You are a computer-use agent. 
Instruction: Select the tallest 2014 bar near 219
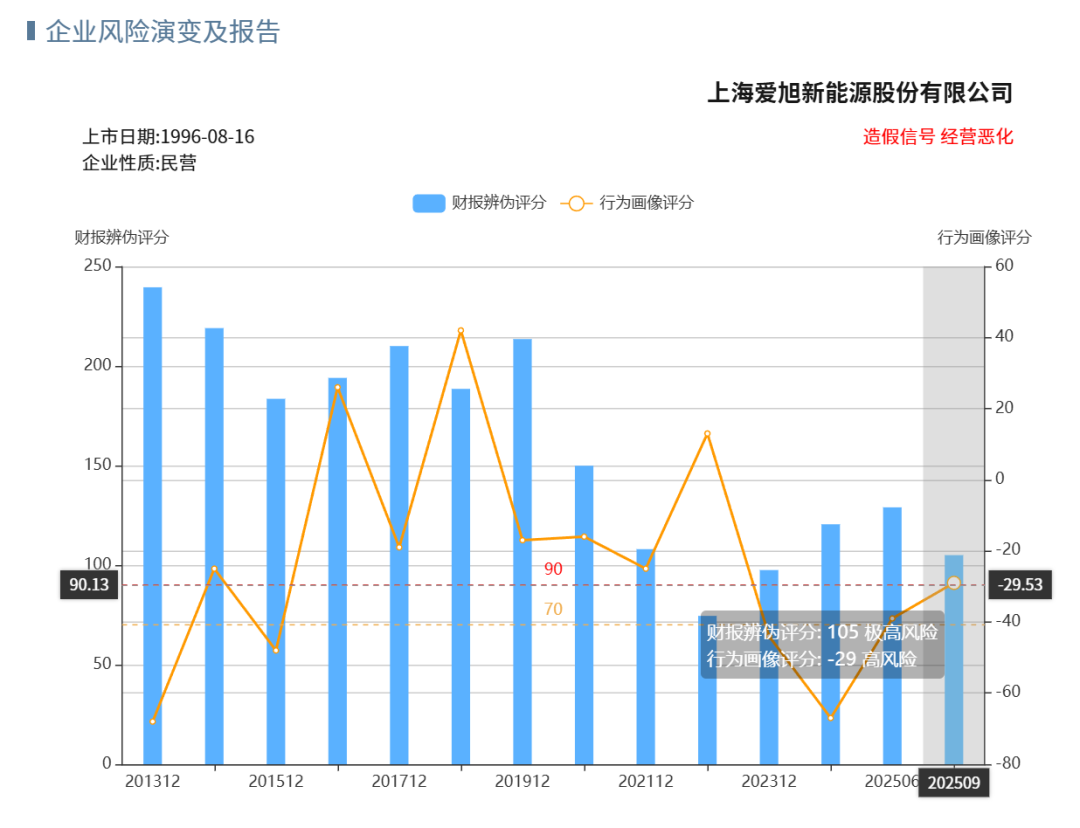[x=214, y=546]
